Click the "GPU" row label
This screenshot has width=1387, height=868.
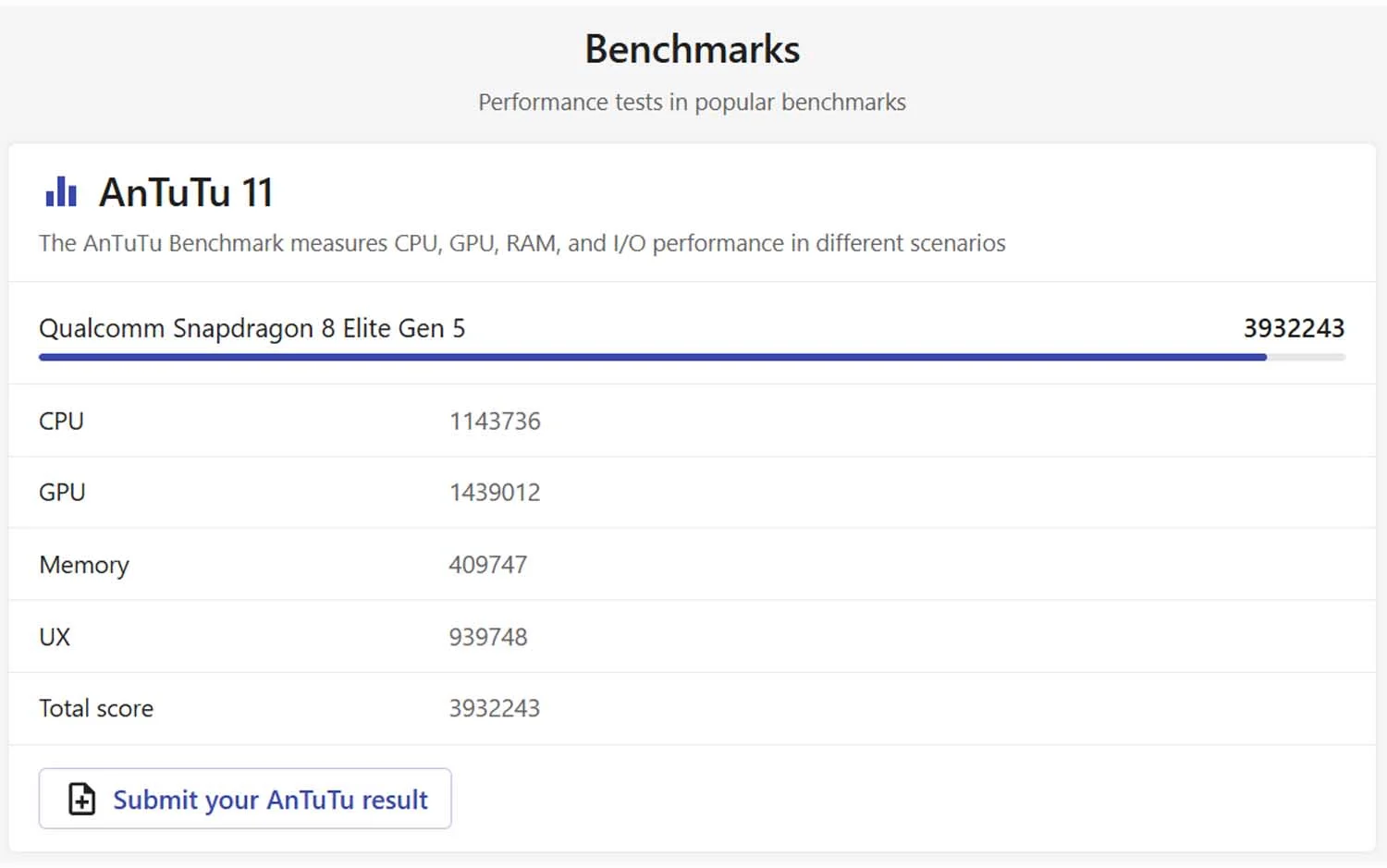62,492
